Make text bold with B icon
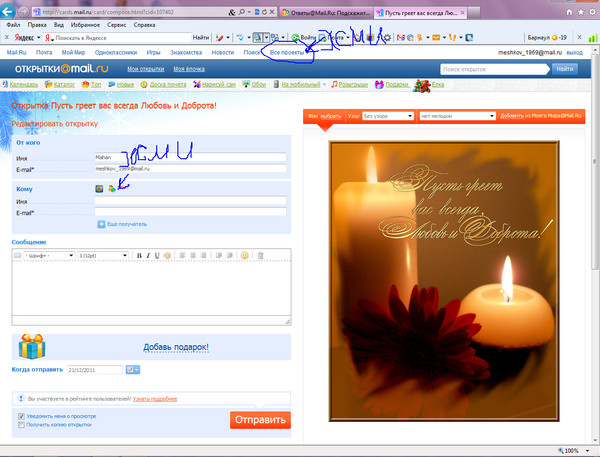 pyautogui.click(x=139, y=255)
